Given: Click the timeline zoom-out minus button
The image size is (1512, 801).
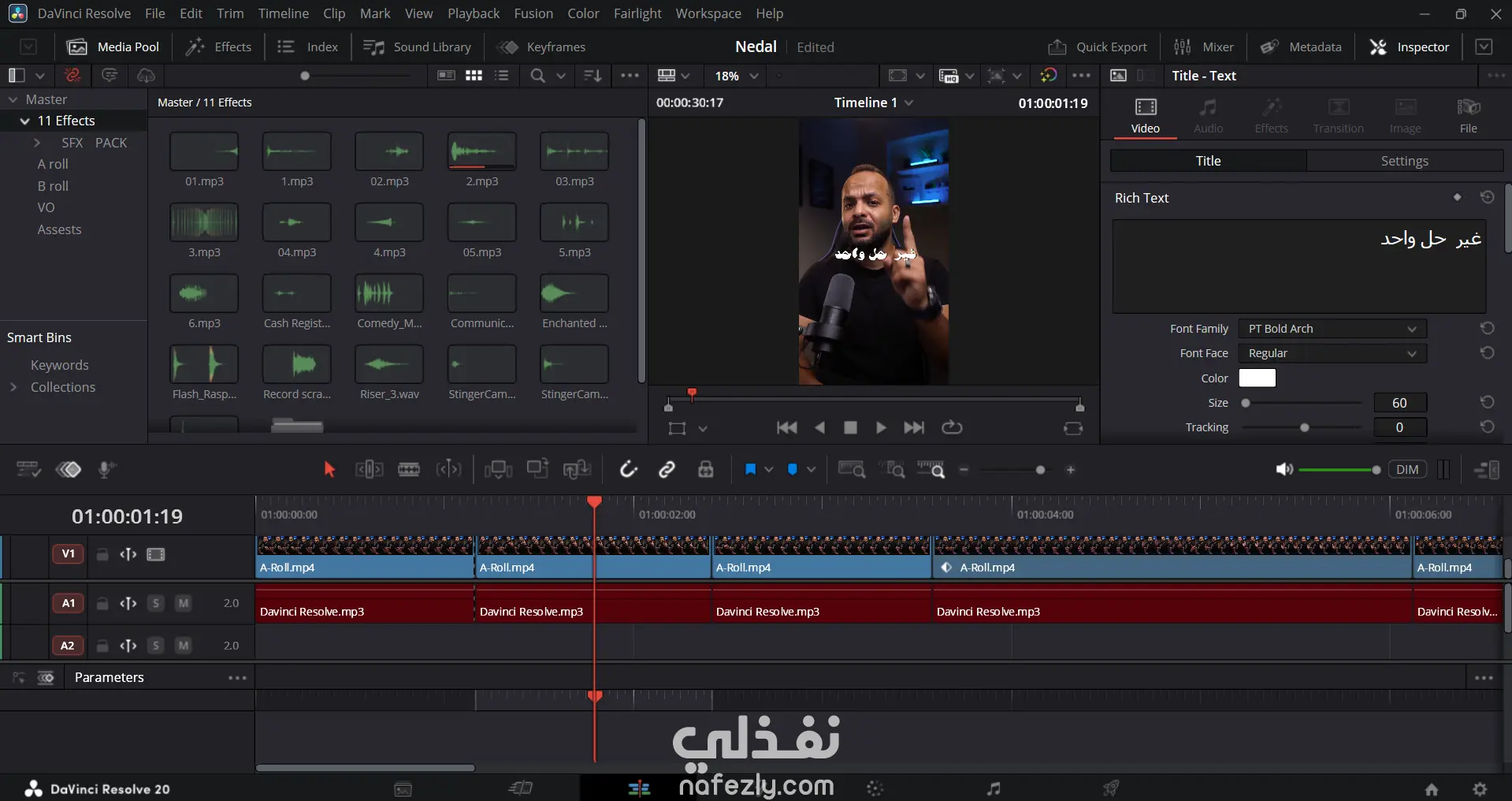Looking at the screenshot, I should [964, 470].
